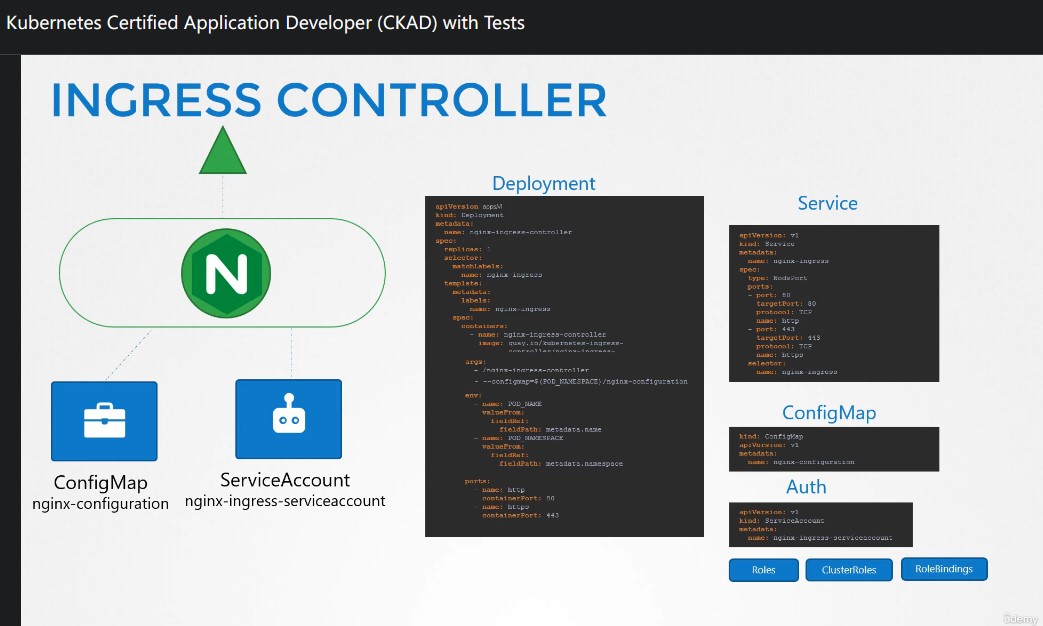Click the "nginx-ingress-serviceaccount" label under ServiceAccount
Image resolution: width=1043 pixels, height=626 pixels.
pyautogui.click(x=285, y=501)
